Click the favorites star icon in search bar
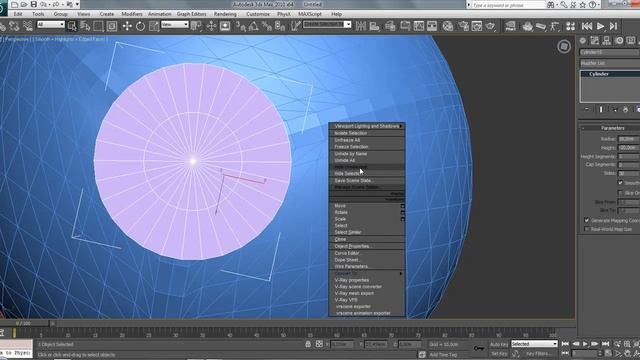 (583, 4)
